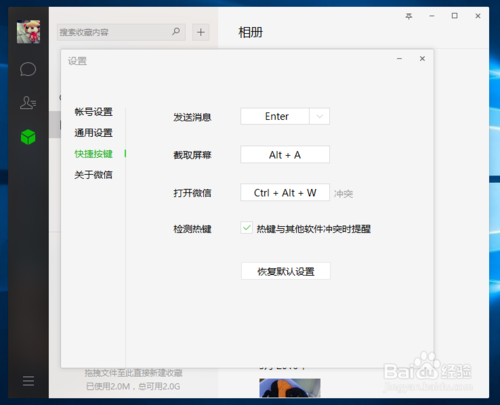
Task: Click the profile avatar picture
Action: click(28, 32)
